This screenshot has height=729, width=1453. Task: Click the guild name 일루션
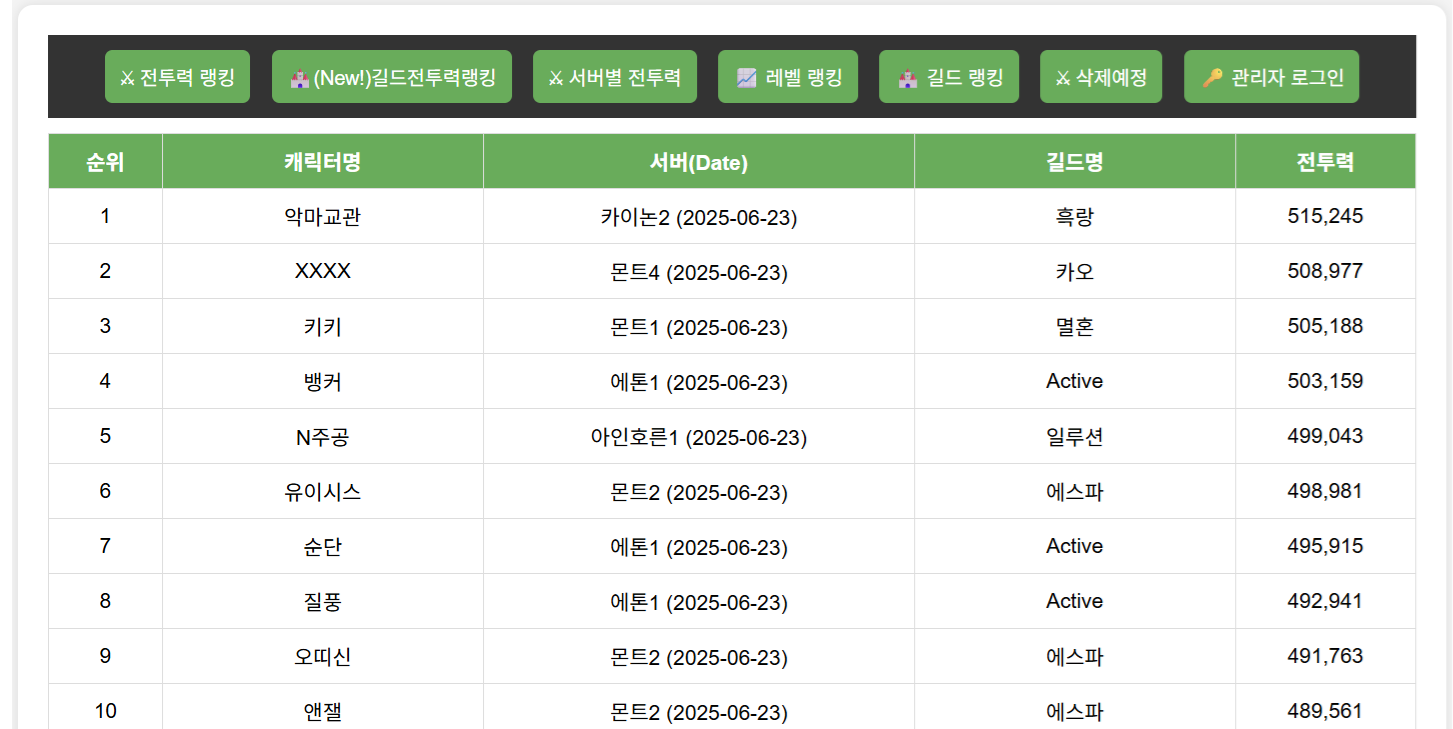(1074, 437)
